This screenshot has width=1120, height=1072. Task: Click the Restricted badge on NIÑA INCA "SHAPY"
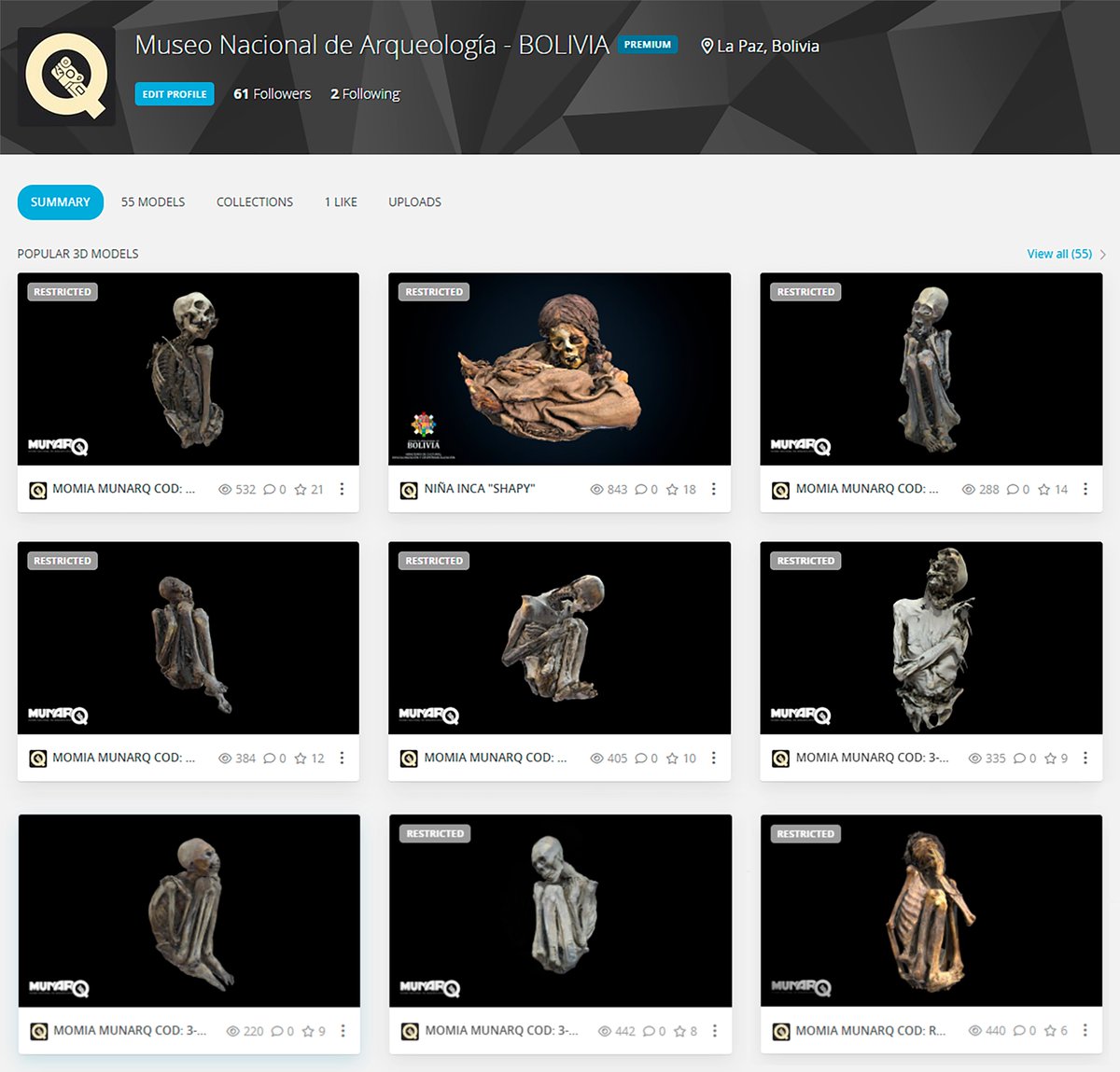[434, 292]
